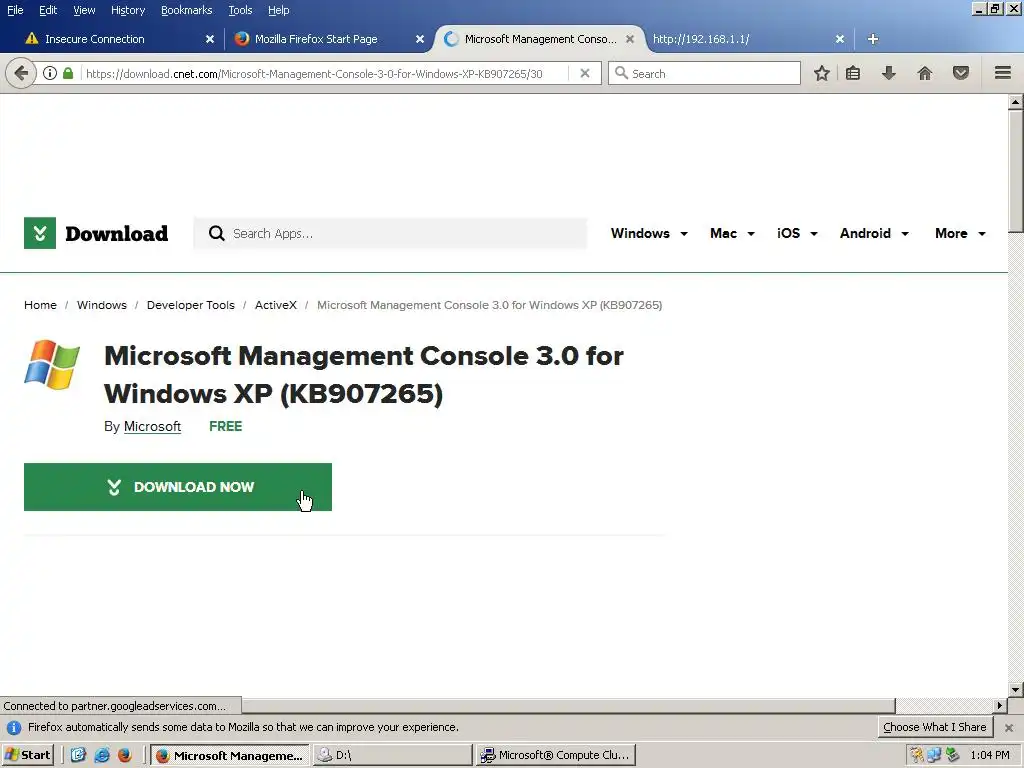Open the Edit menu
1024x768 pixels.
tap(48, 10)
